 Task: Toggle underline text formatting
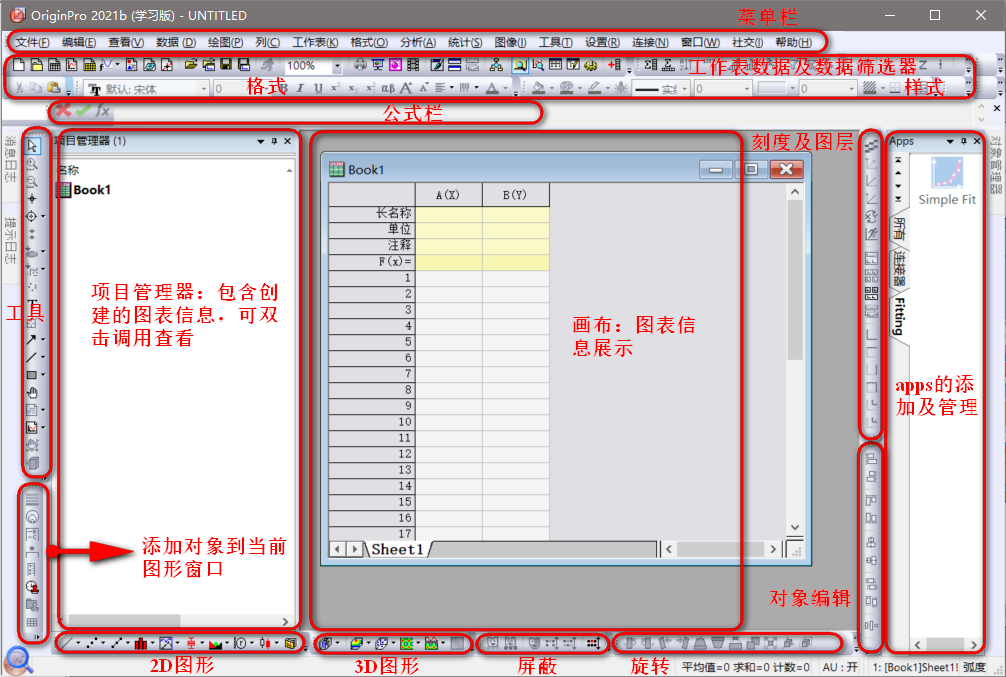[318, 88]
